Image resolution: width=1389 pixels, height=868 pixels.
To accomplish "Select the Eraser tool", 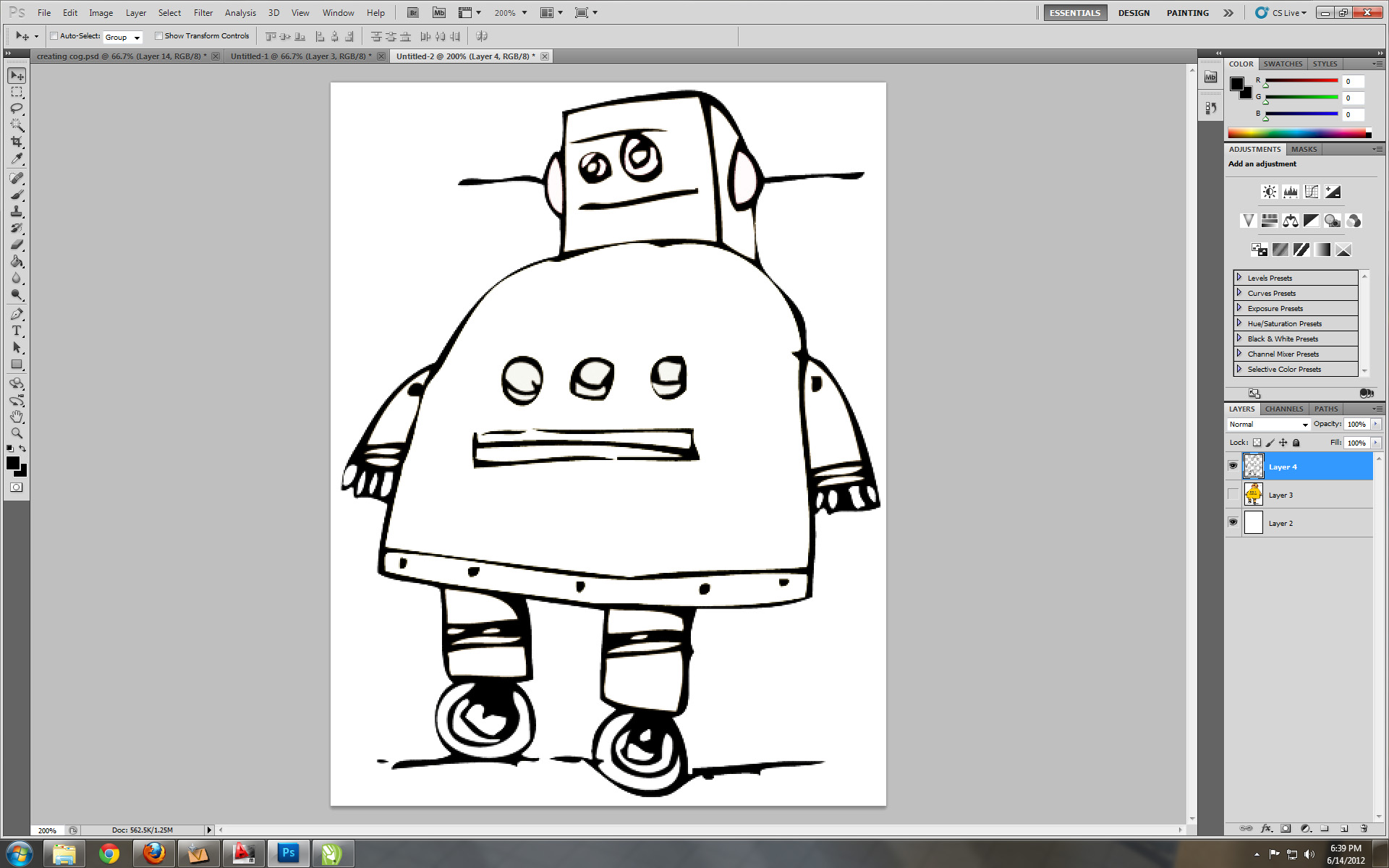I will [x=17, y=244].
